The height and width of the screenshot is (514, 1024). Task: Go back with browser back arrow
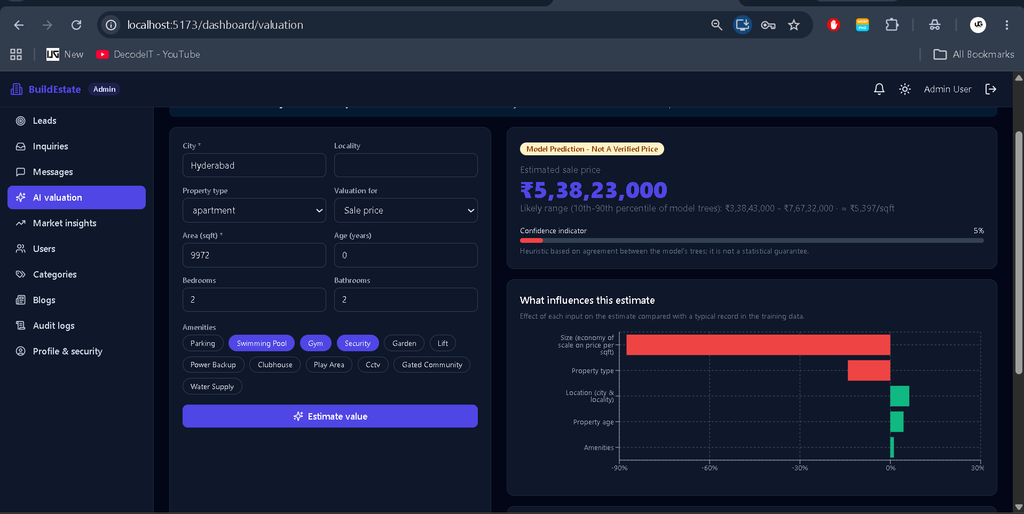(x=19, y=25)
